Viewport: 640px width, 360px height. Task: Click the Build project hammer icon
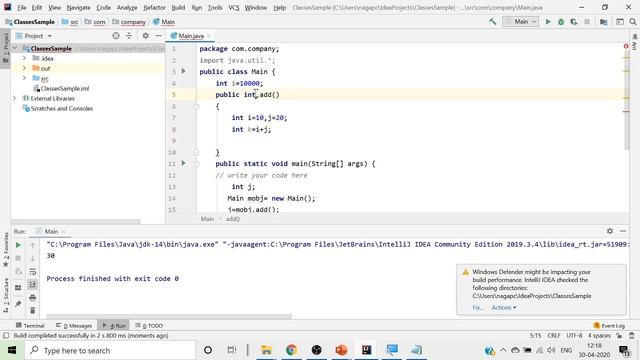click(493, 22)
